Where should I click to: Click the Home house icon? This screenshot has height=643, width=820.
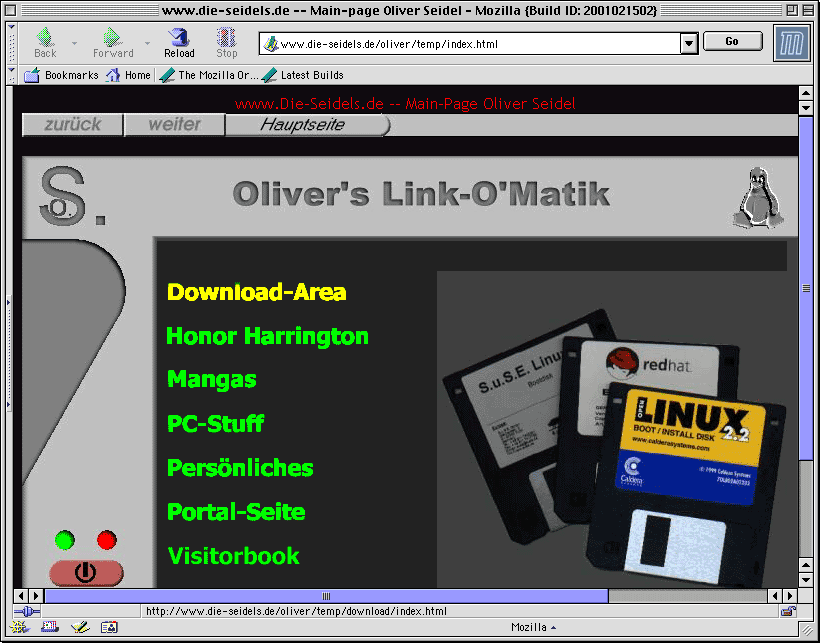coord(112,75)
